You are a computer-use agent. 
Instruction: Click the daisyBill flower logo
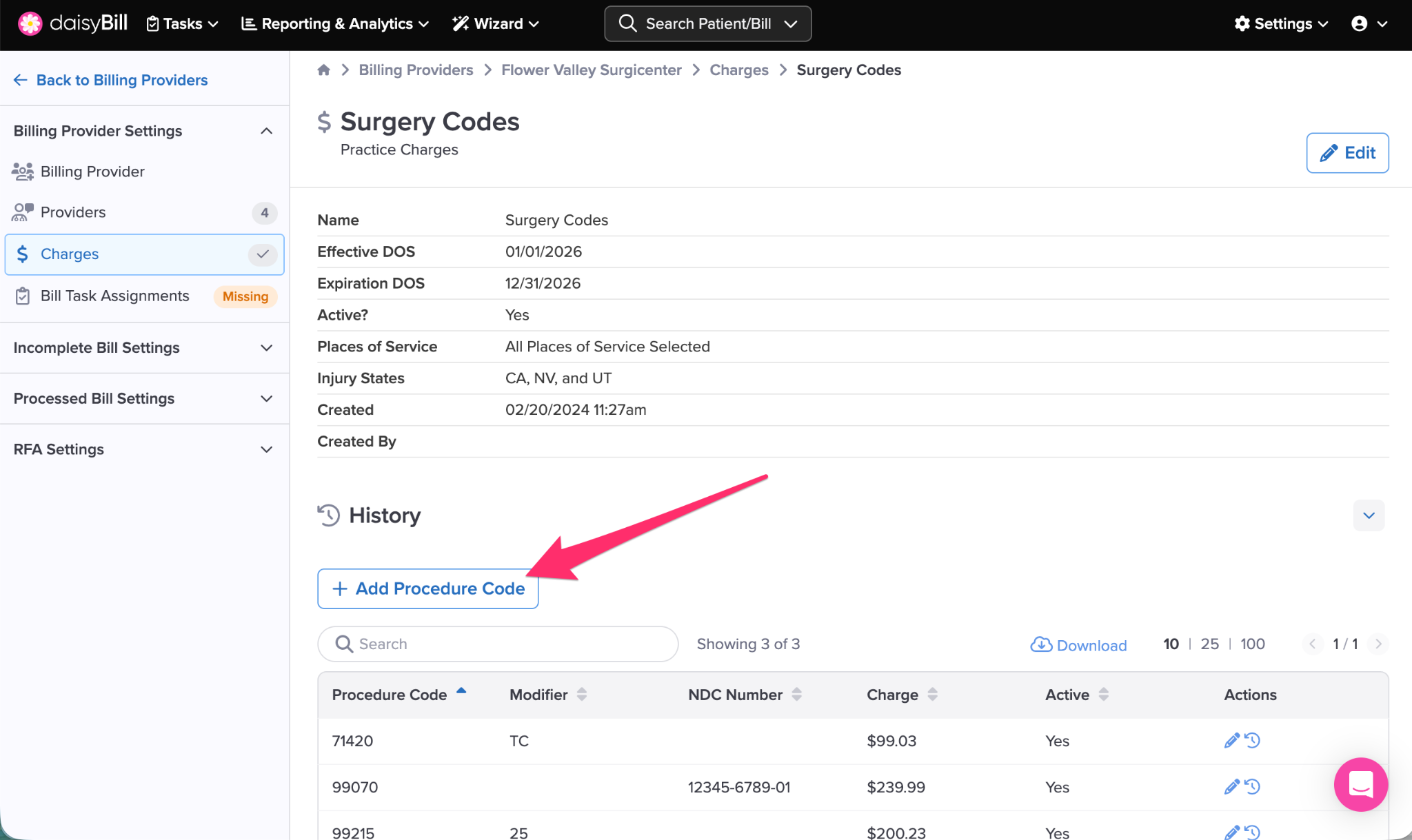pos(30,23)
